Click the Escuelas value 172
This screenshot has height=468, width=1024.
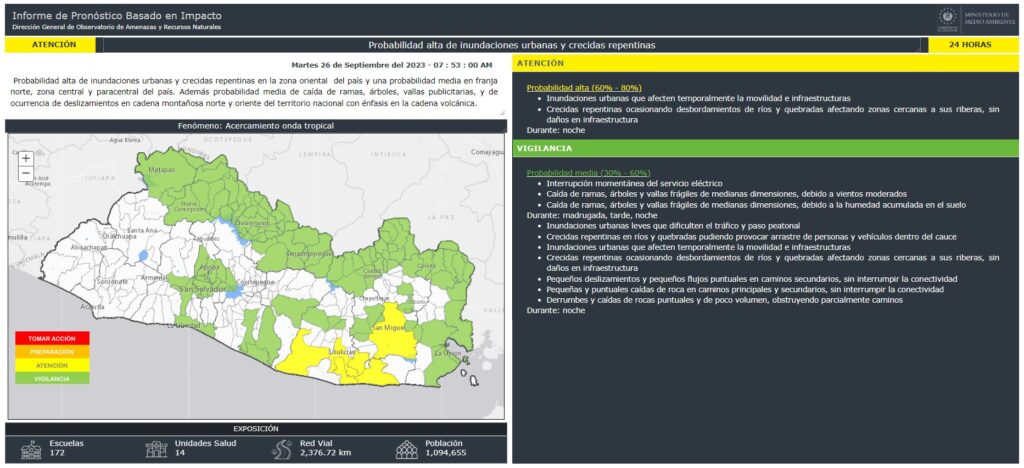[x=56, y=452]
